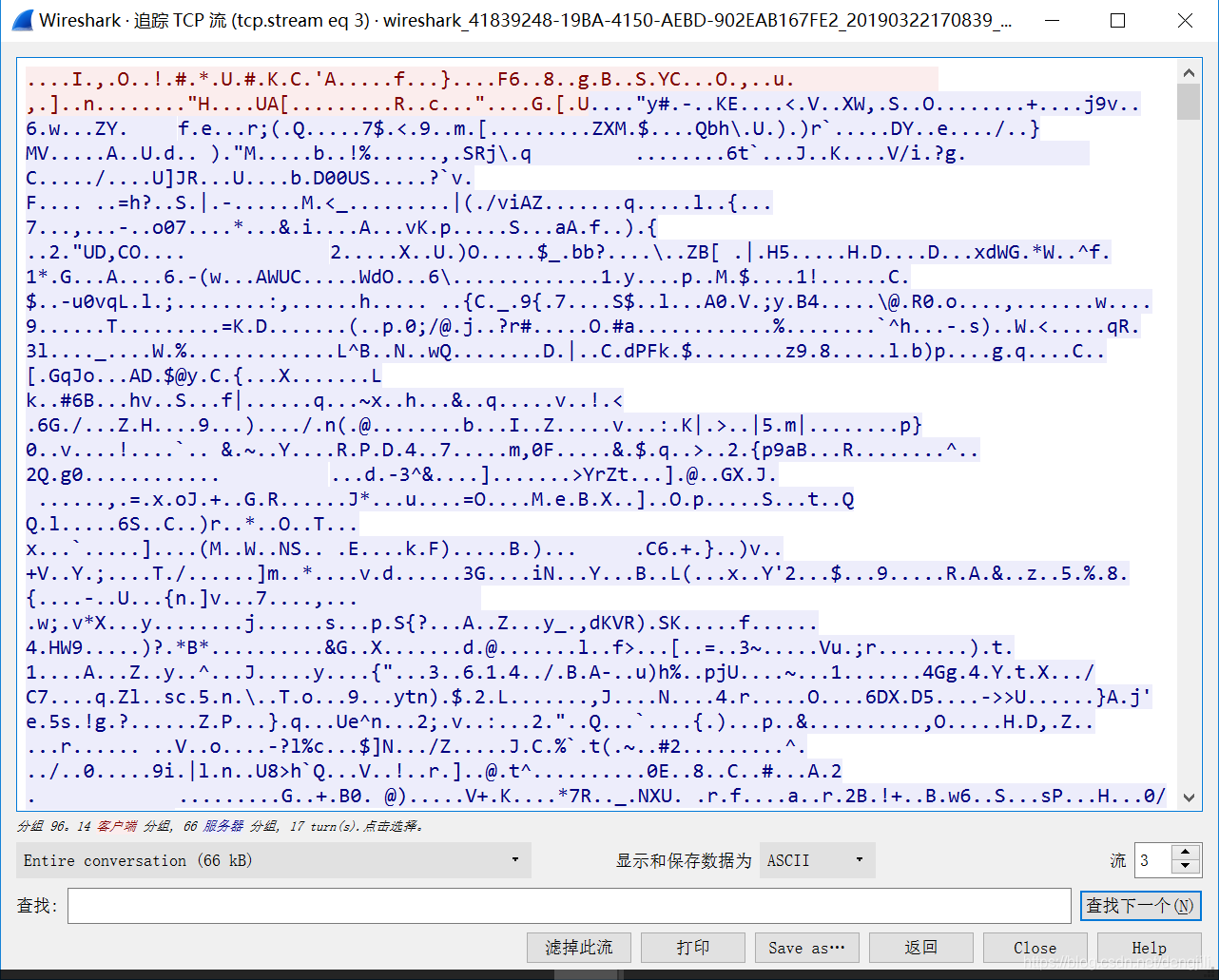Minimize the Wireshark TCP stream window
This screenshot has width=1219, height=980.
[1051, 20]
